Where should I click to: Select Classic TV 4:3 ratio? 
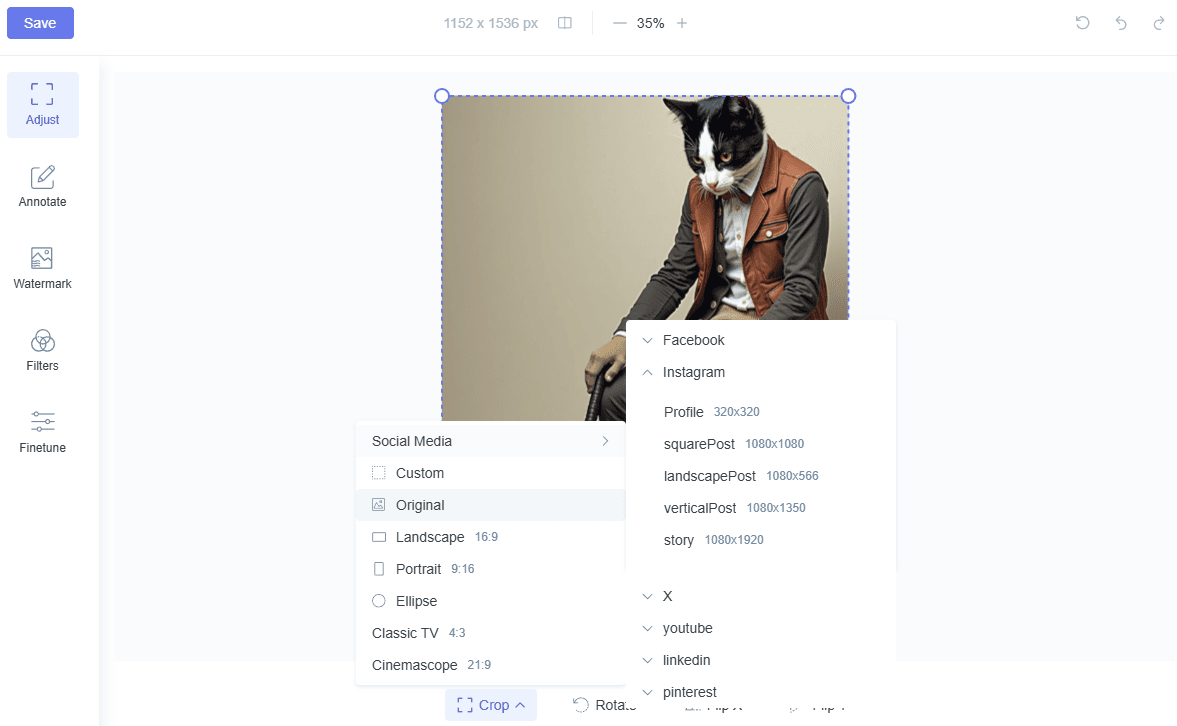491,633
